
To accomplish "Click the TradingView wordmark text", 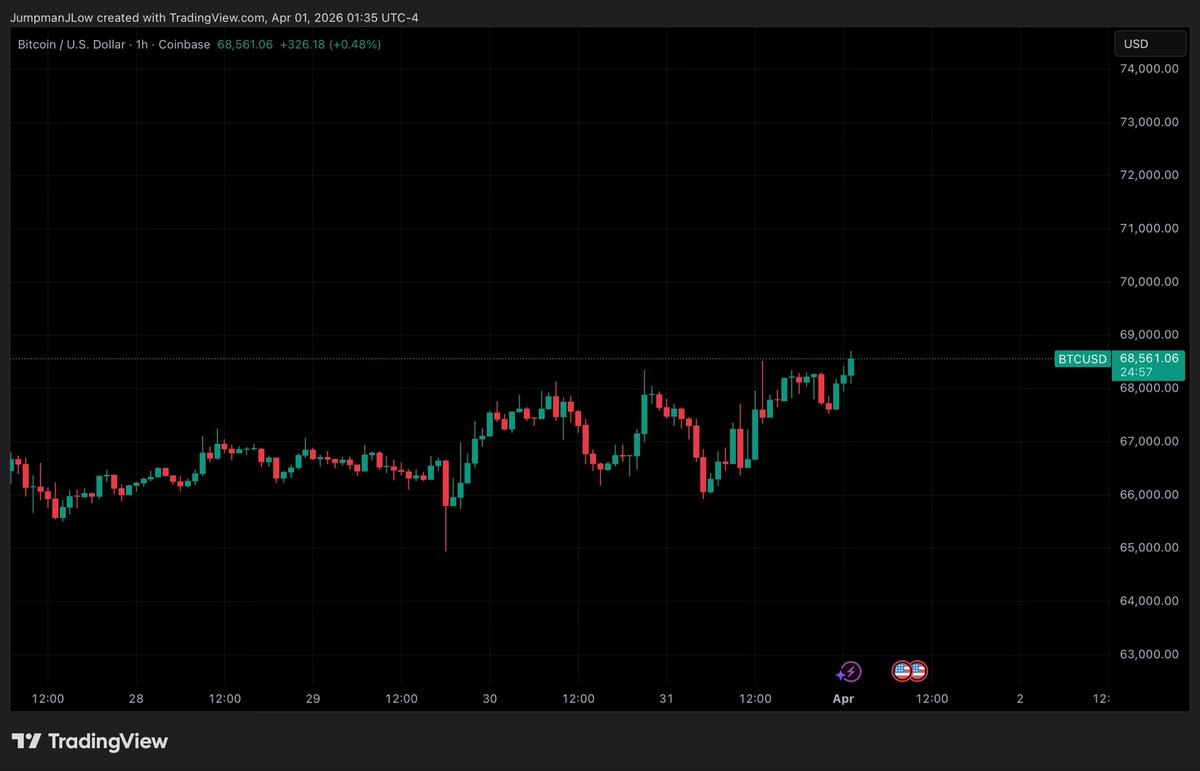I will point(108,741).
